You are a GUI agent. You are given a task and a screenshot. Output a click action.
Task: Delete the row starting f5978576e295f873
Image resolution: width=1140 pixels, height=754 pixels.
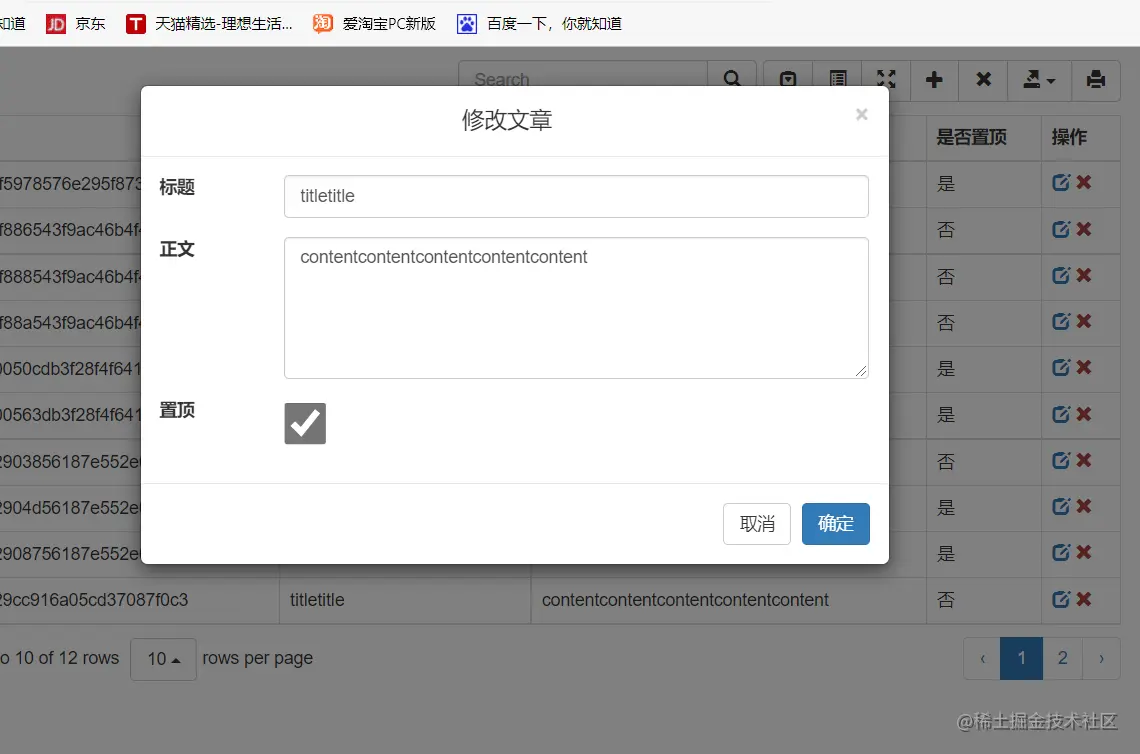[x=1084, y=183]
